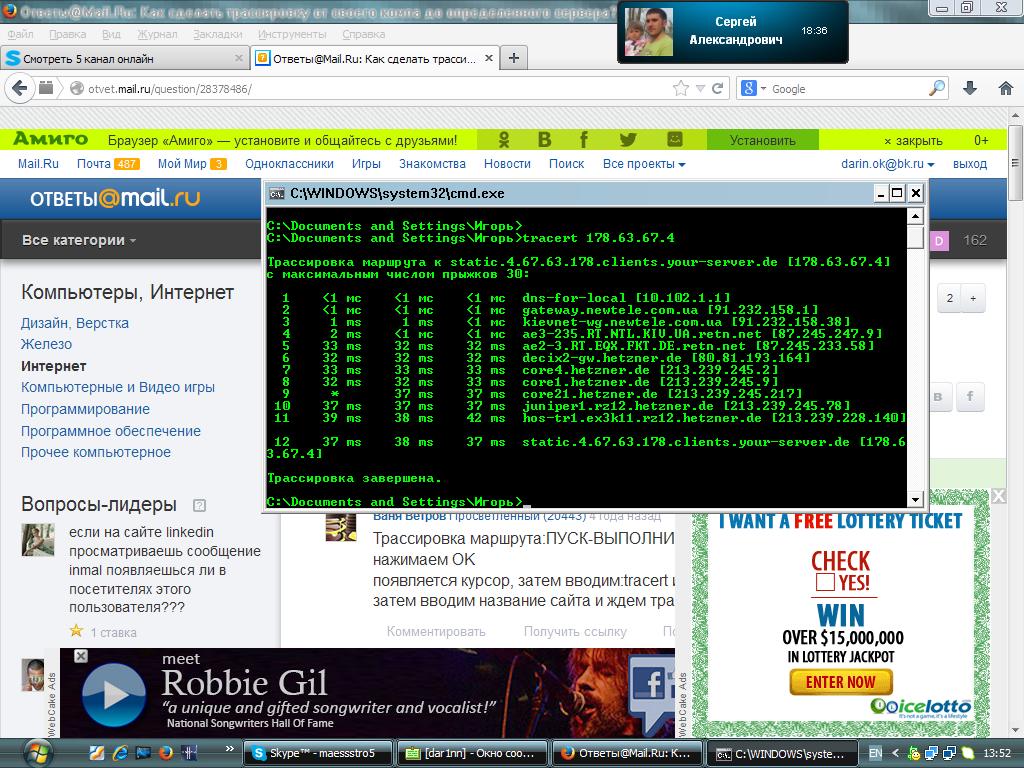1024x768 pixels.
Task: Click the grey VK share button
Action: pos(938,396)
